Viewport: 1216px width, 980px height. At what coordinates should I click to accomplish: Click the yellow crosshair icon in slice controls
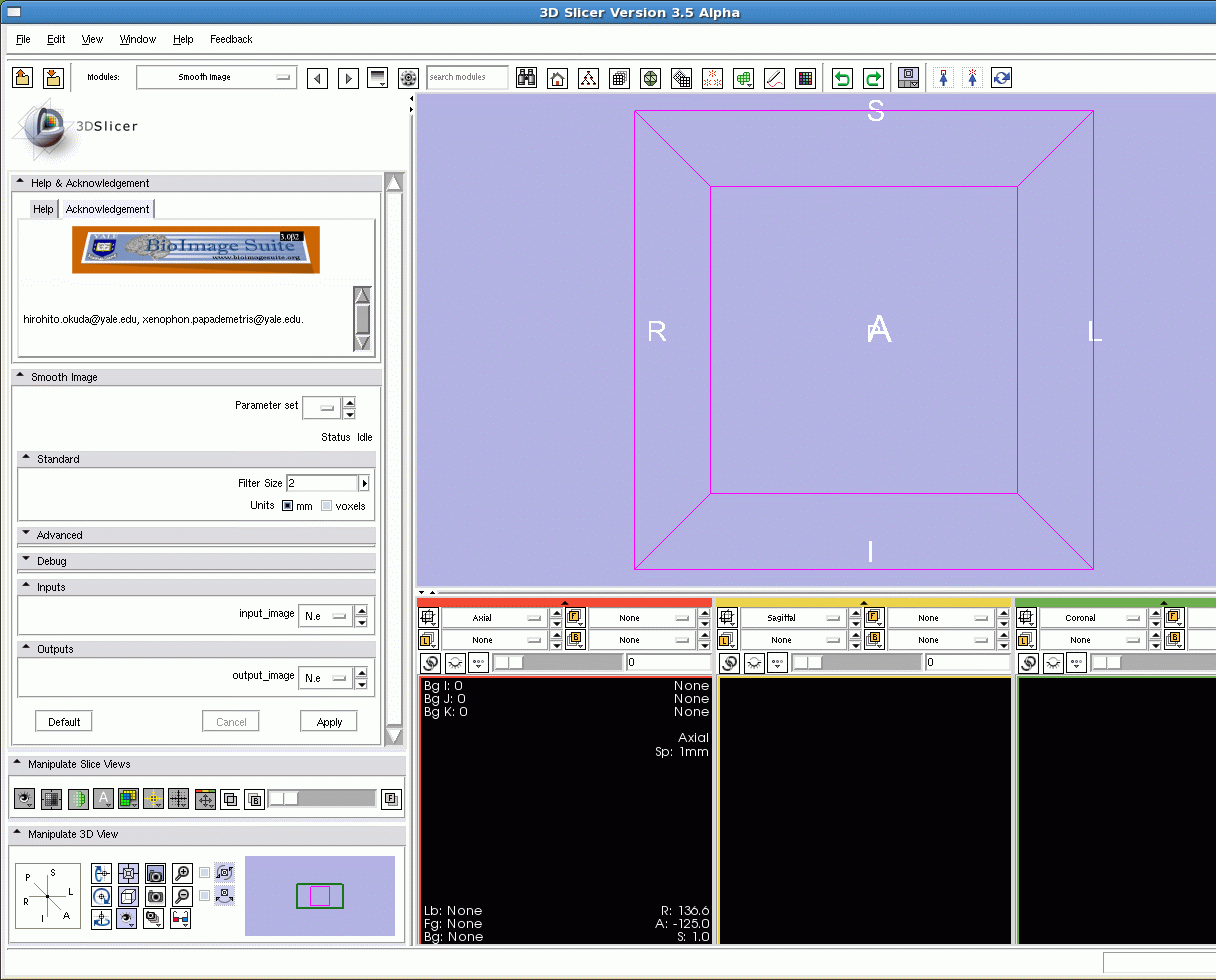[x=153, y=799]
